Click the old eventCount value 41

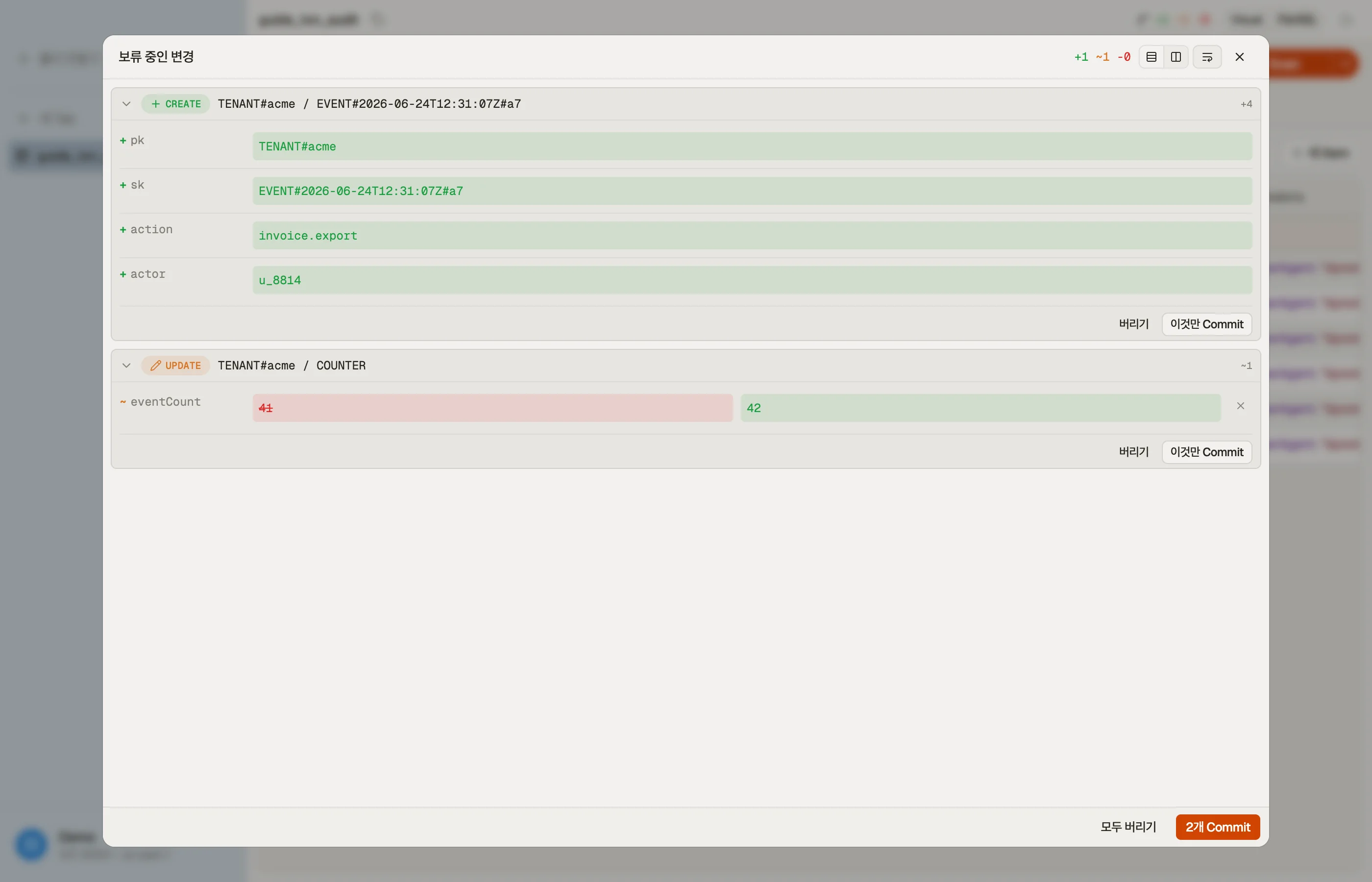pyautogui.click(x=492, y=408)
